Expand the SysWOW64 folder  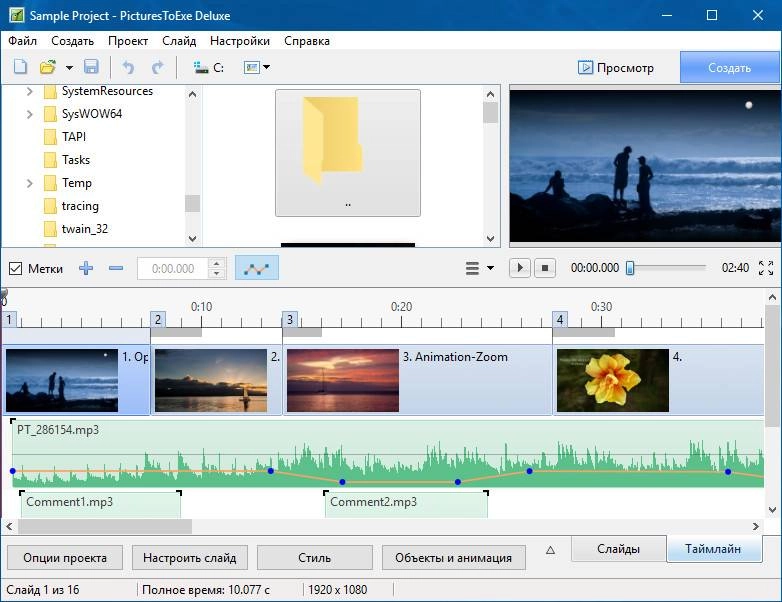[x=29, y=114]
